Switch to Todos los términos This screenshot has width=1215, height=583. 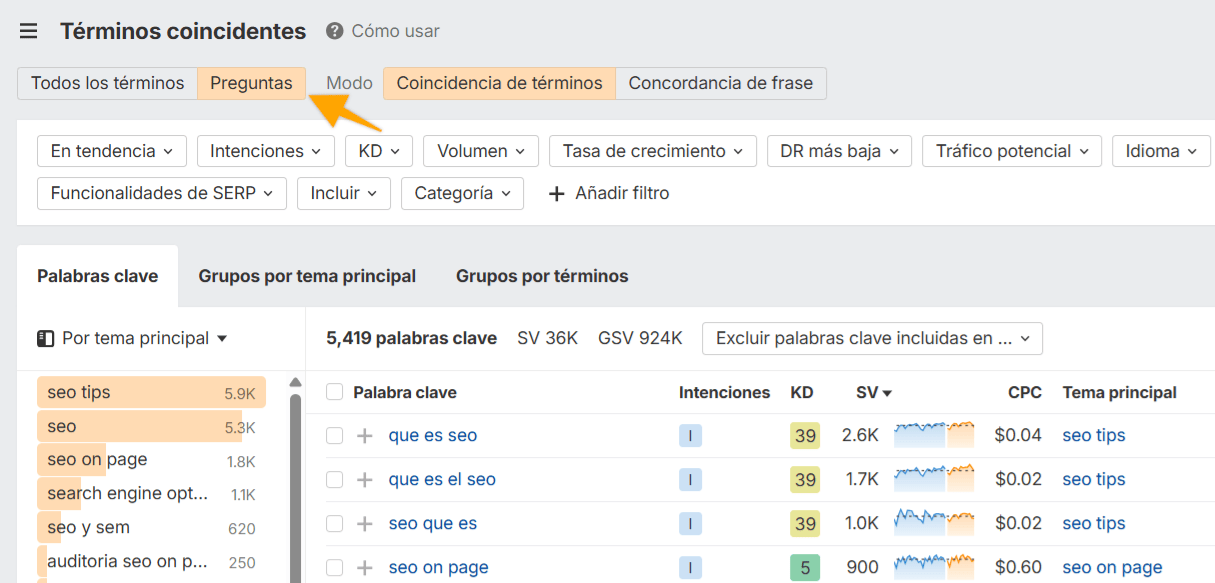[107, 84]
